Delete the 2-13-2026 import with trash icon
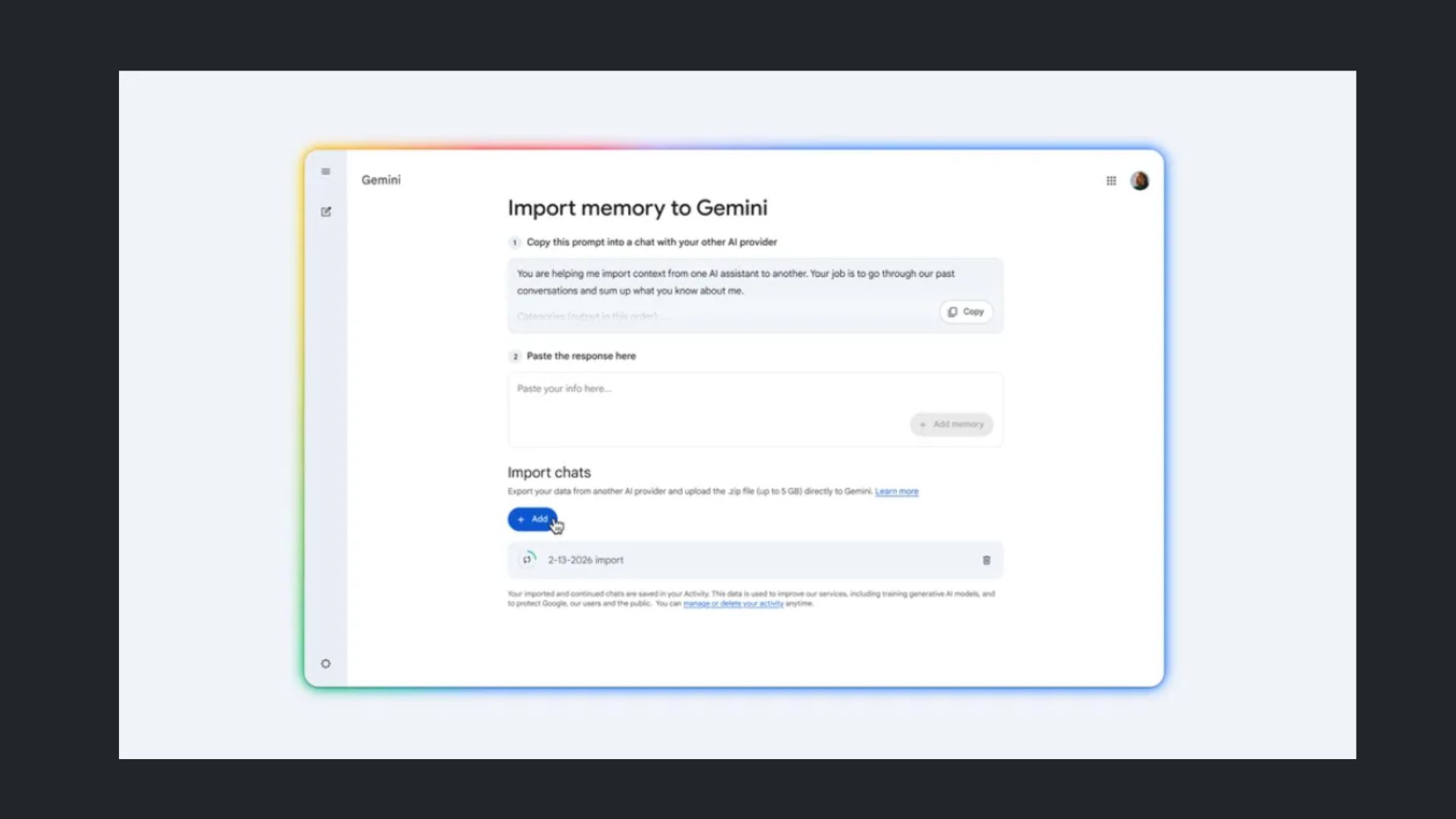 click(x=987, y=560)
